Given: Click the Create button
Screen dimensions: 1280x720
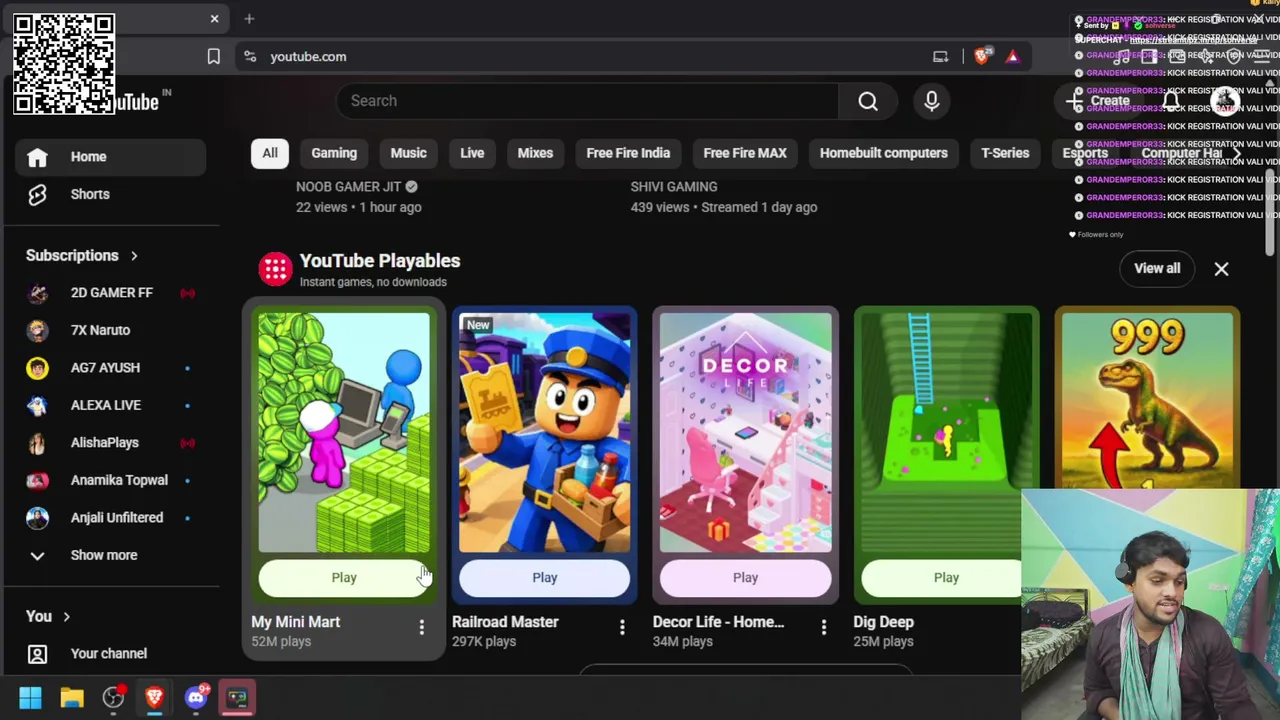Looking at the screenshot, I should click(x=1100, y=101).
